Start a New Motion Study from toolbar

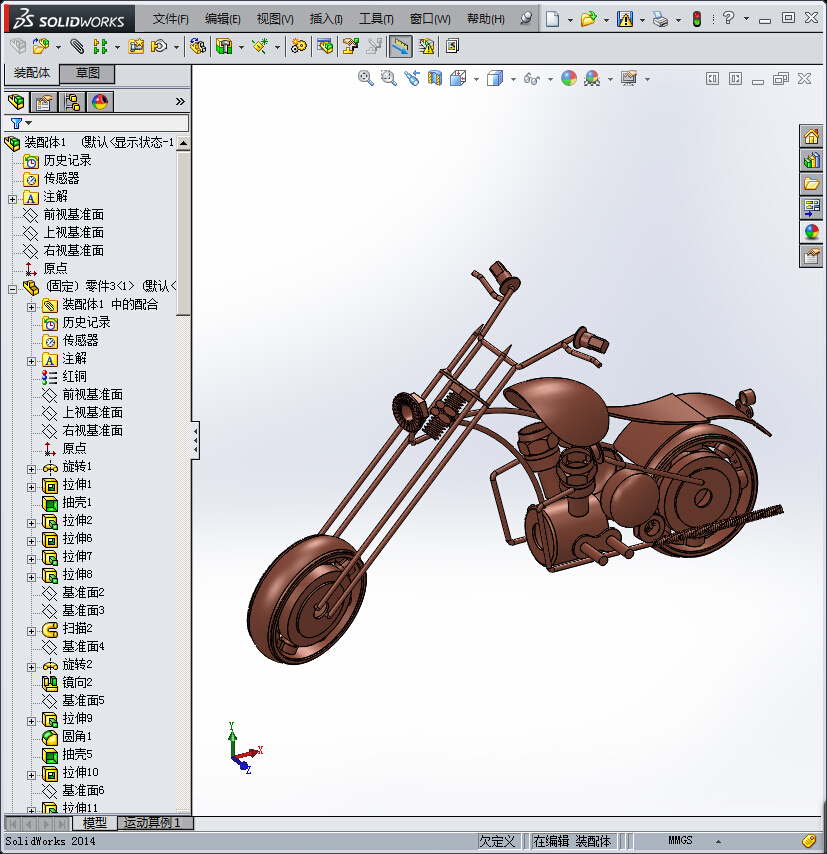click(299, 46)
